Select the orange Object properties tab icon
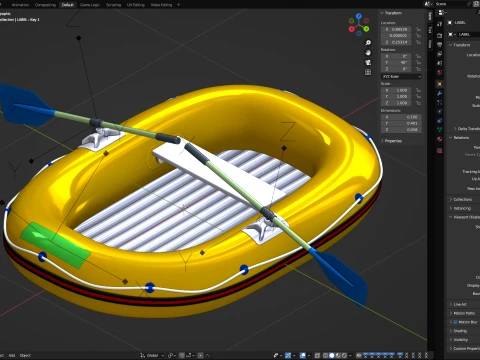 (x=439, y=84)
